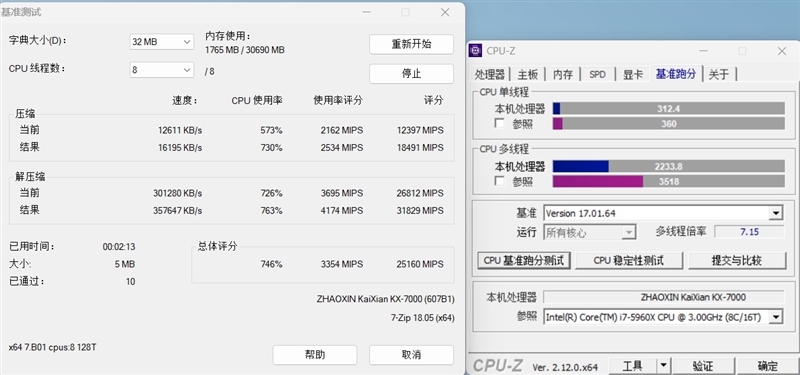
Task: Click the 验证 button in CPU-Z
Action: pos(703,365)
